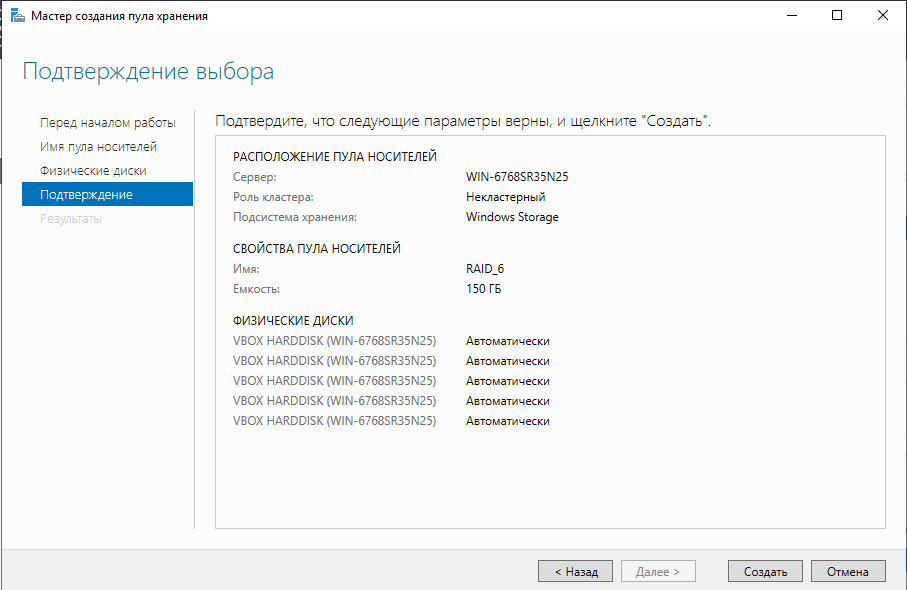Click the "Подтверждение выбора" page heading

pos(148,72)
